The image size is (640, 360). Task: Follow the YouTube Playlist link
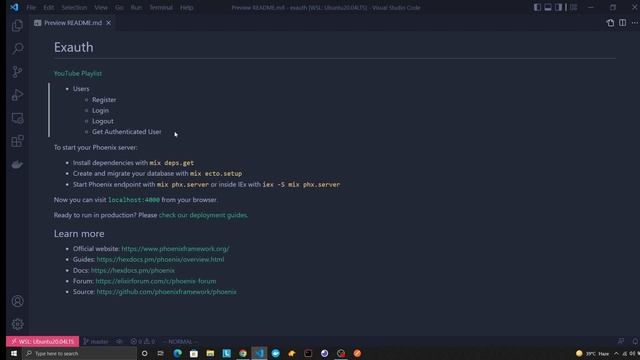(78, 73)
